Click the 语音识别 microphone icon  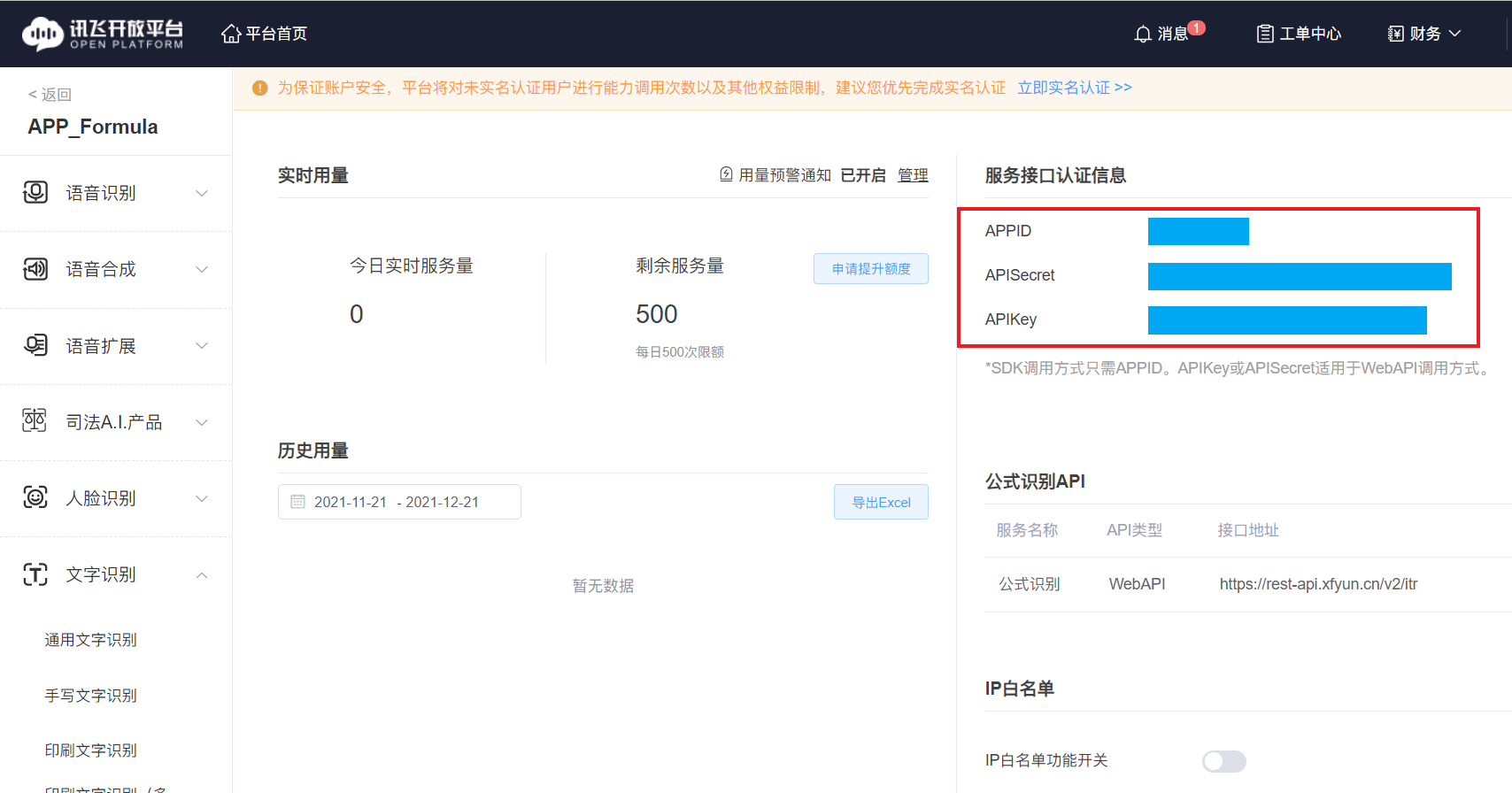35,192
